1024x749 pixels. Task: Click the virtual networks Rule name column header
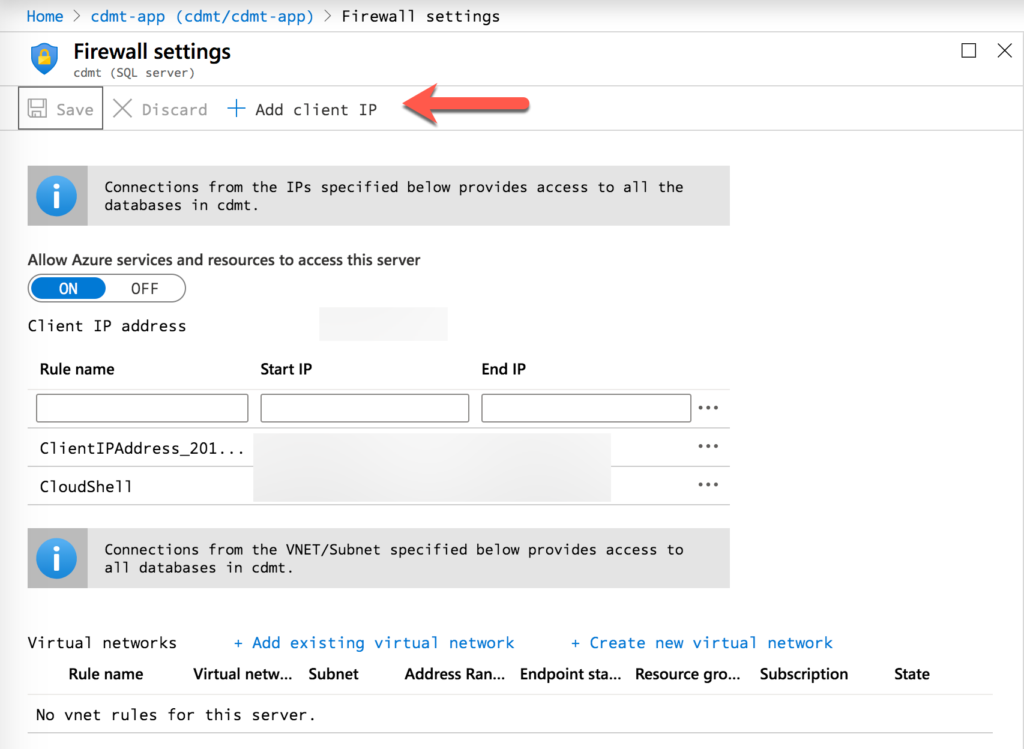(x=106, y=675)
